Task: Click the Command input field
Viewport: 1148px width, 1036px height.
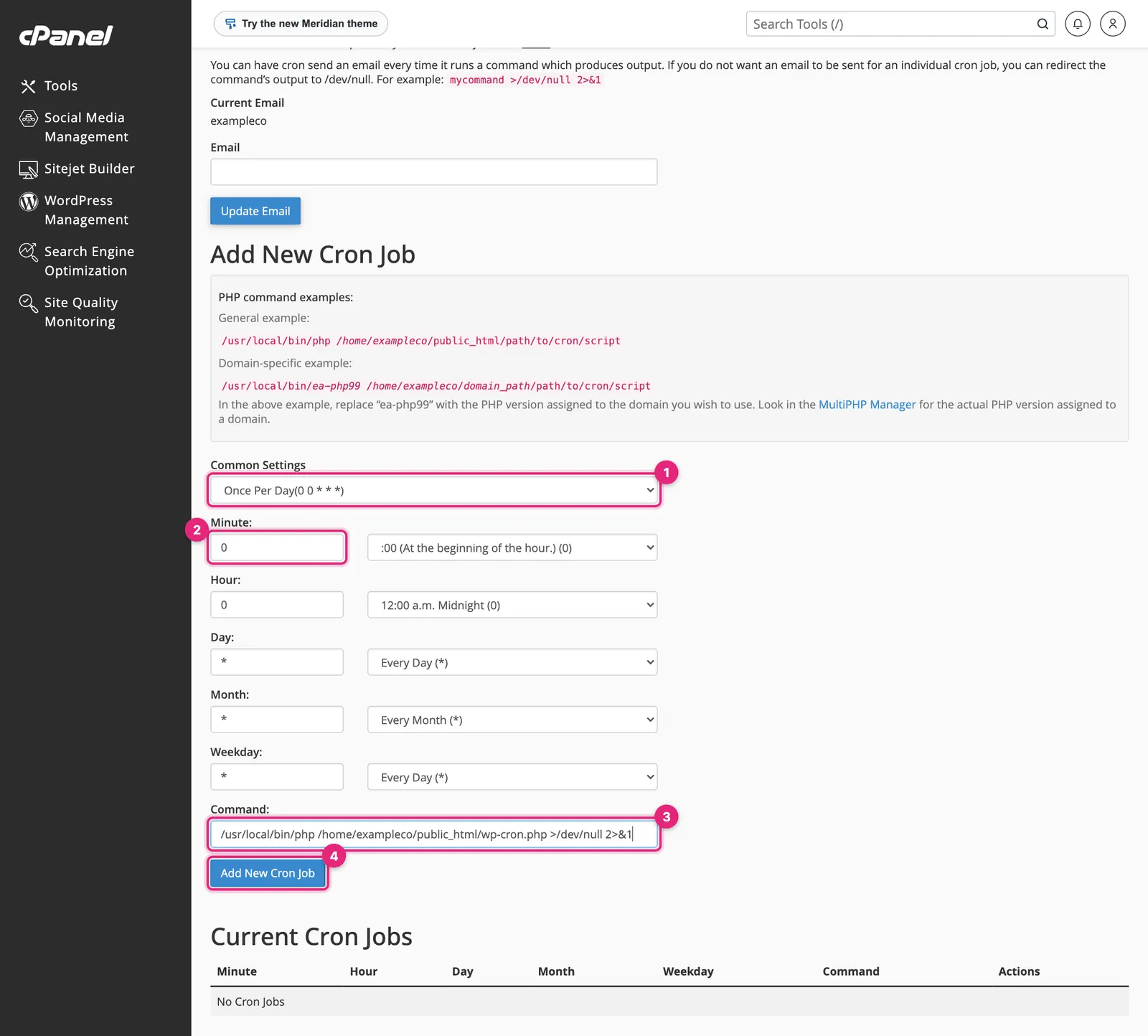Action: pos(433,834)
